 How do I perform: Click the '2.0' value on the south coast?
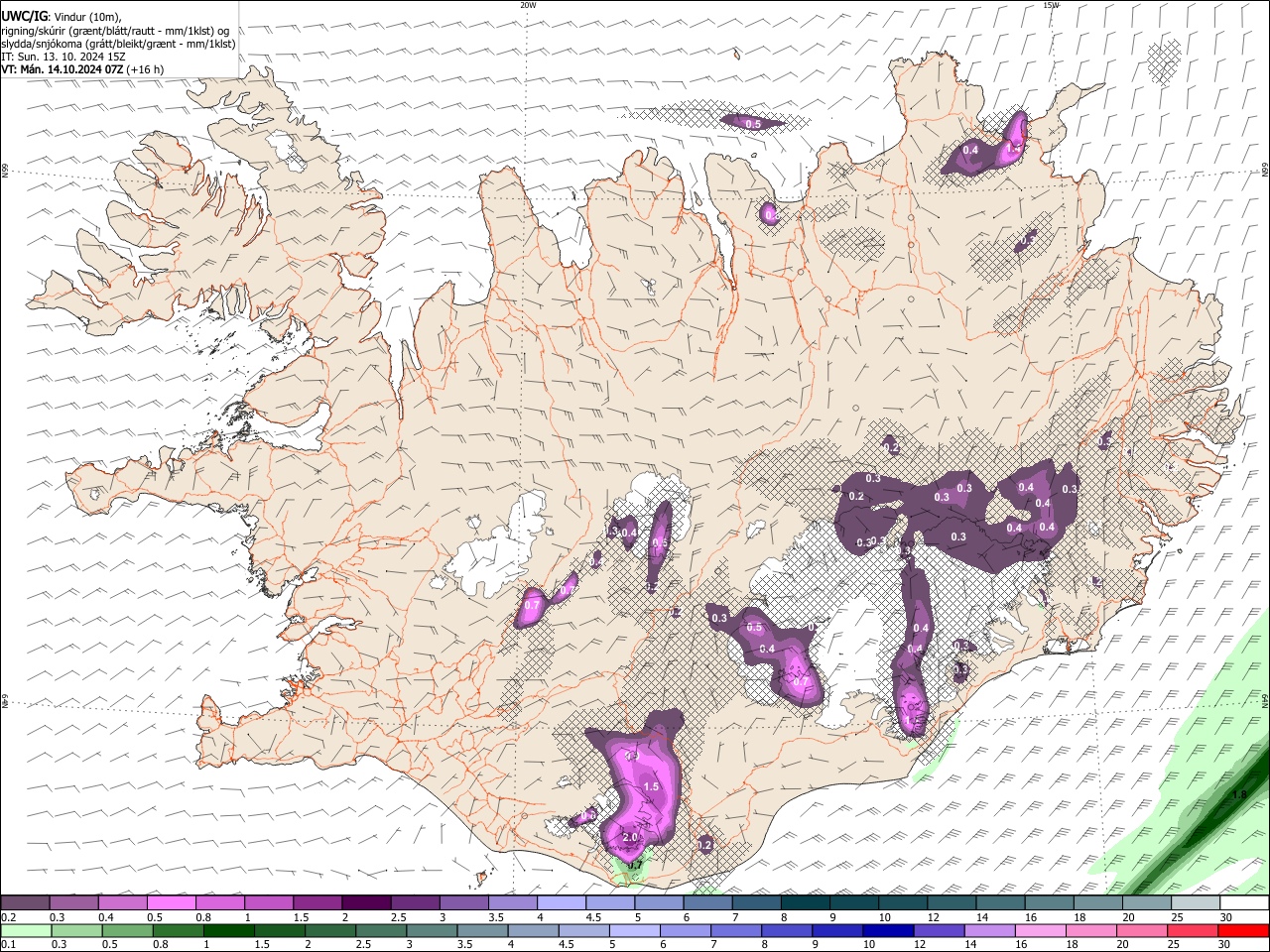(x=630, y=837)
